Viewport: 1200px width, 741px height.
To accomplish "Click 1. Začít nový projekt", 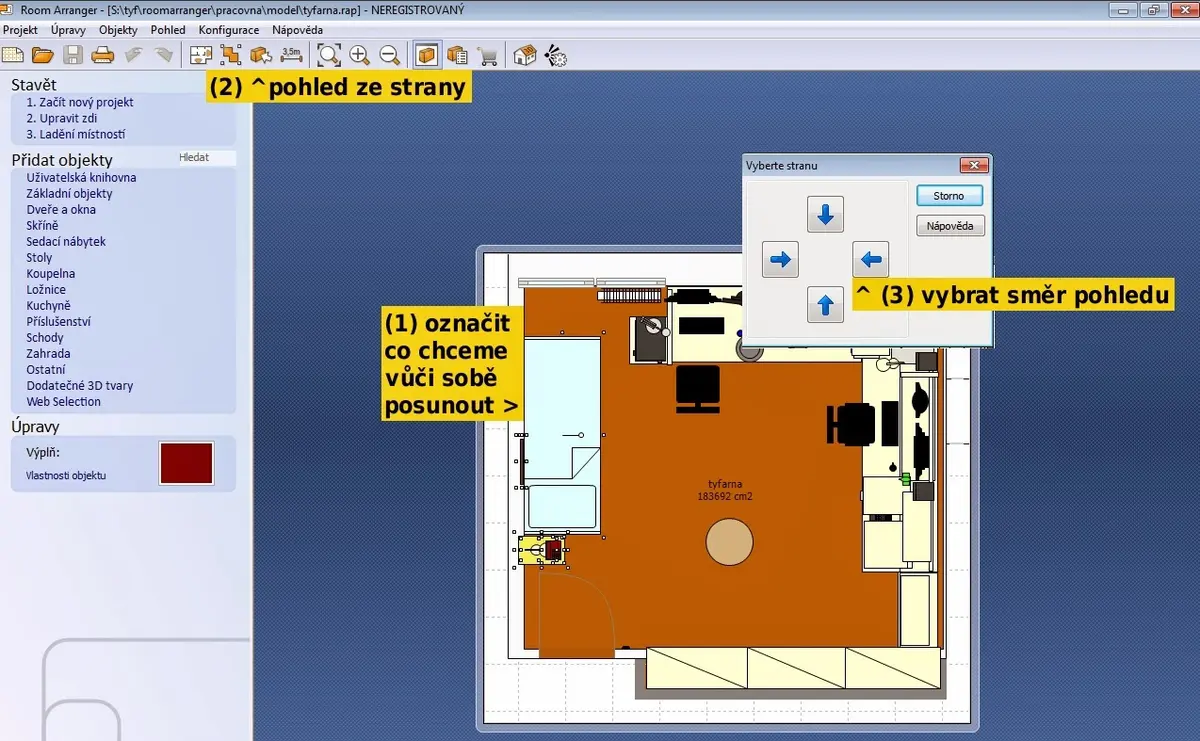I will pos(80,102).
